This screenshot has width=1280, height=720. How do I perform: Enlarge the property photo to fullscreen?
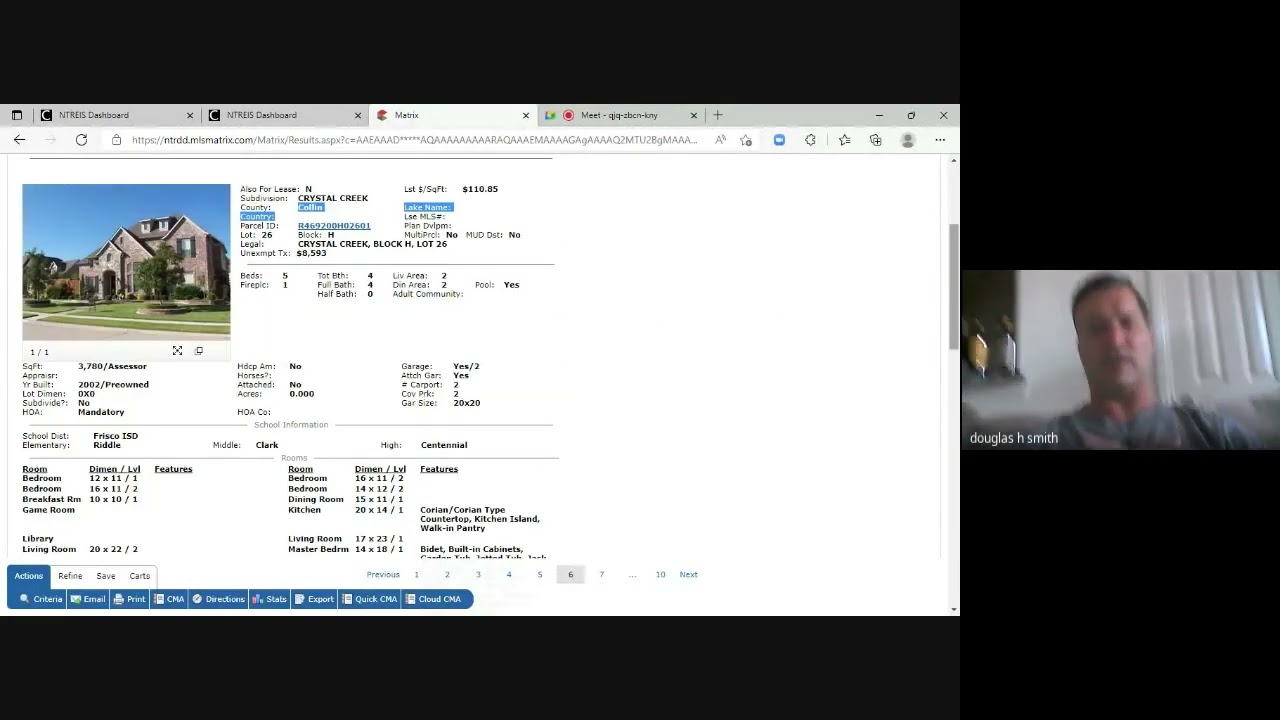[177, 351]
